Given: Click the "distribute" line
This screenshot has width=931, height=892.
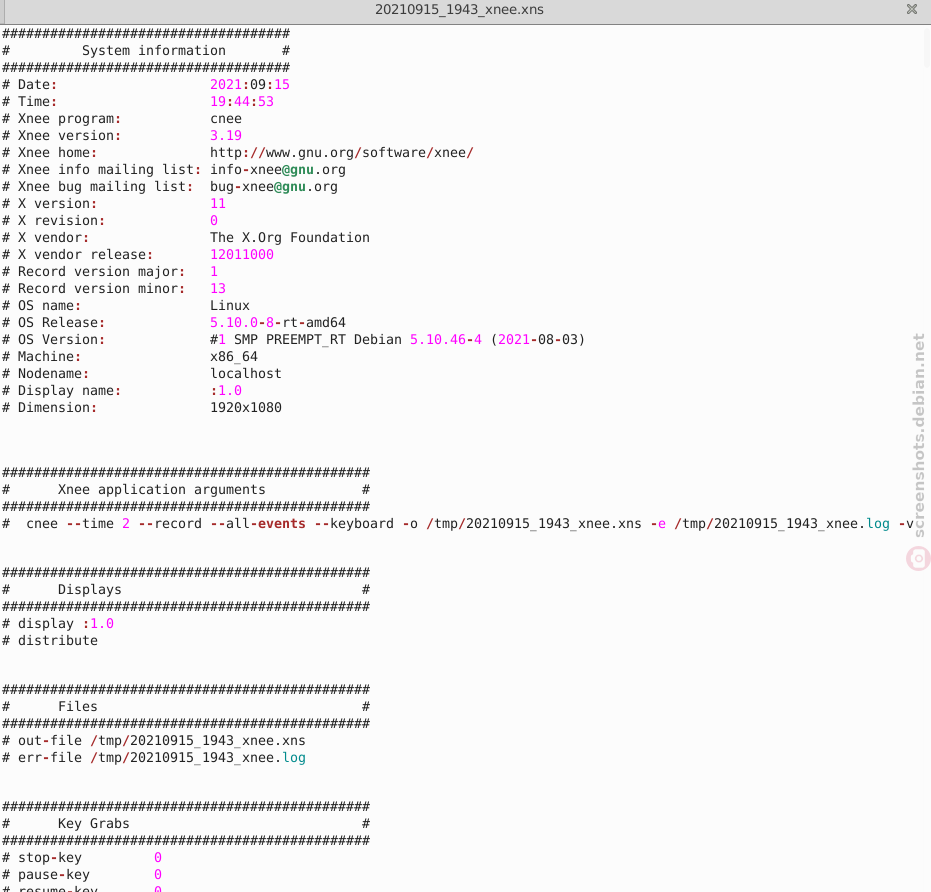Looking at the screenshot, I should [58, 641].
